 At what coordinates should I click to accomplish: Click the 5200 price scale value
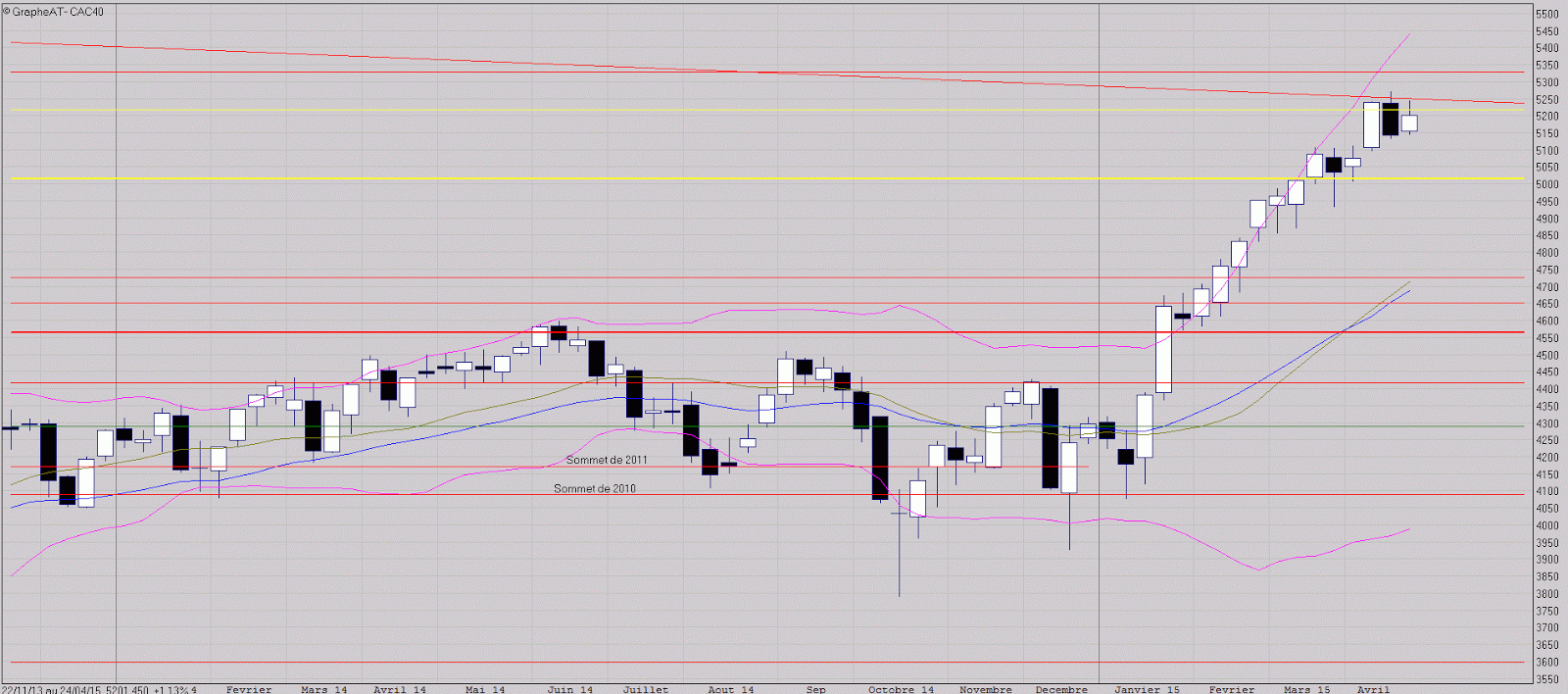click(1547, 117)
